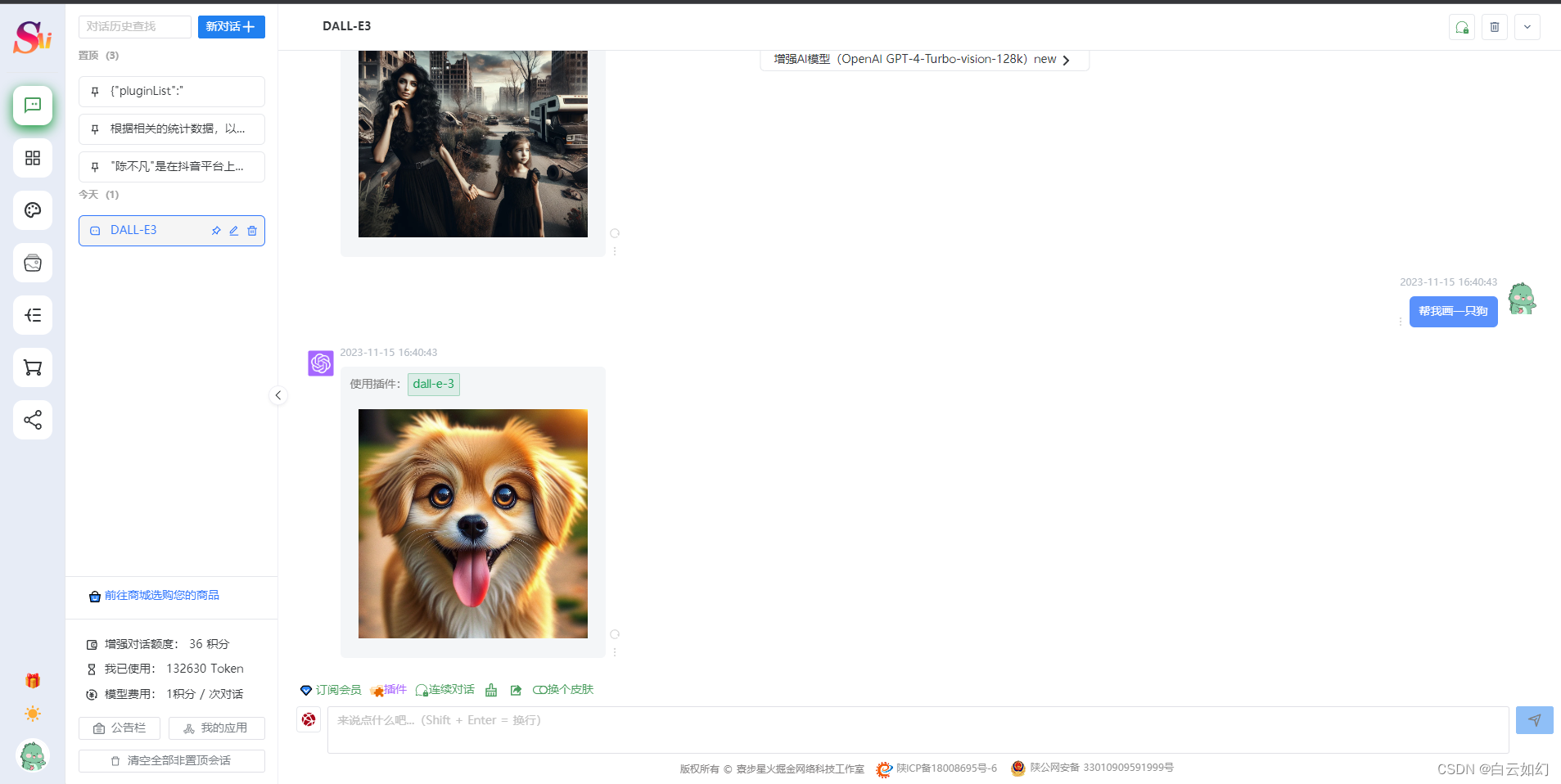
Task: Start a new chat with 新对话 button
Action: pos(232,27)
